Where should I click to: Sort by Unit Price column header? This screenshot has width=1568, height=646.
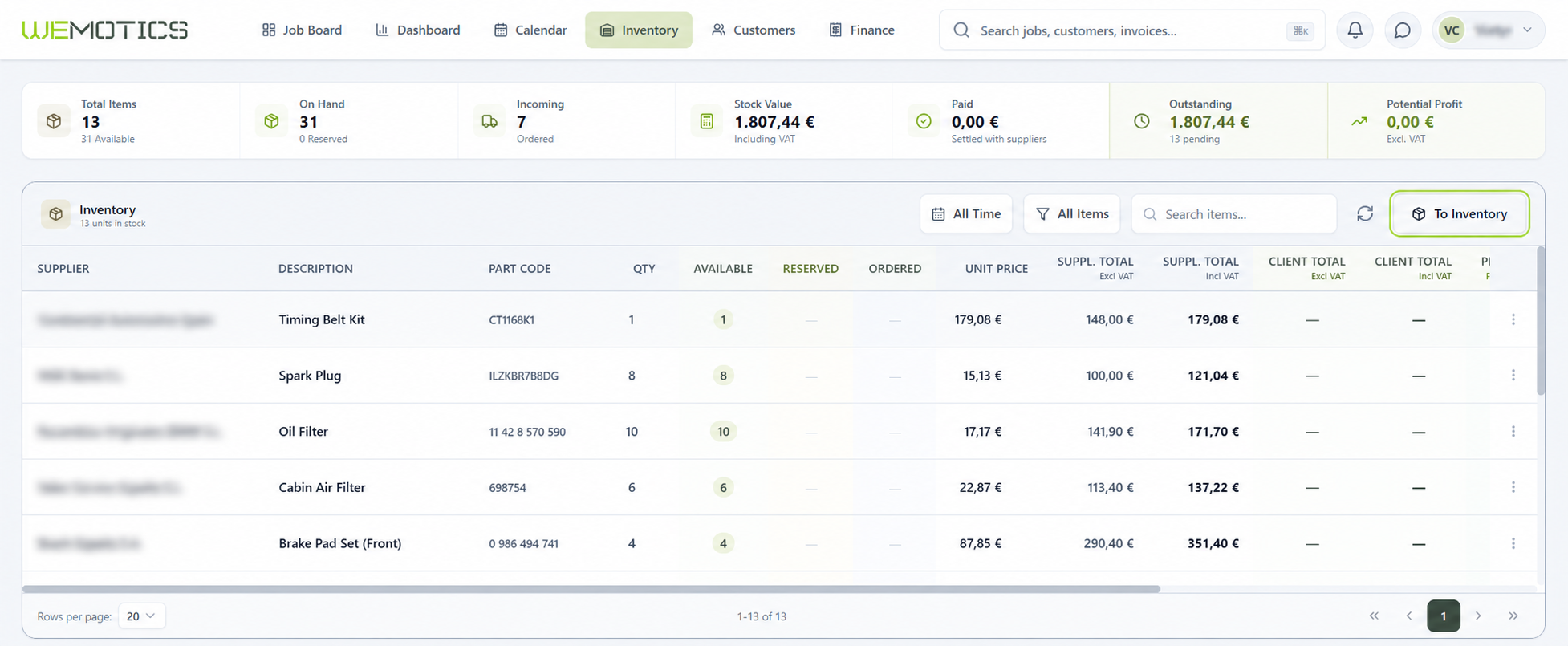pos(997,269)
